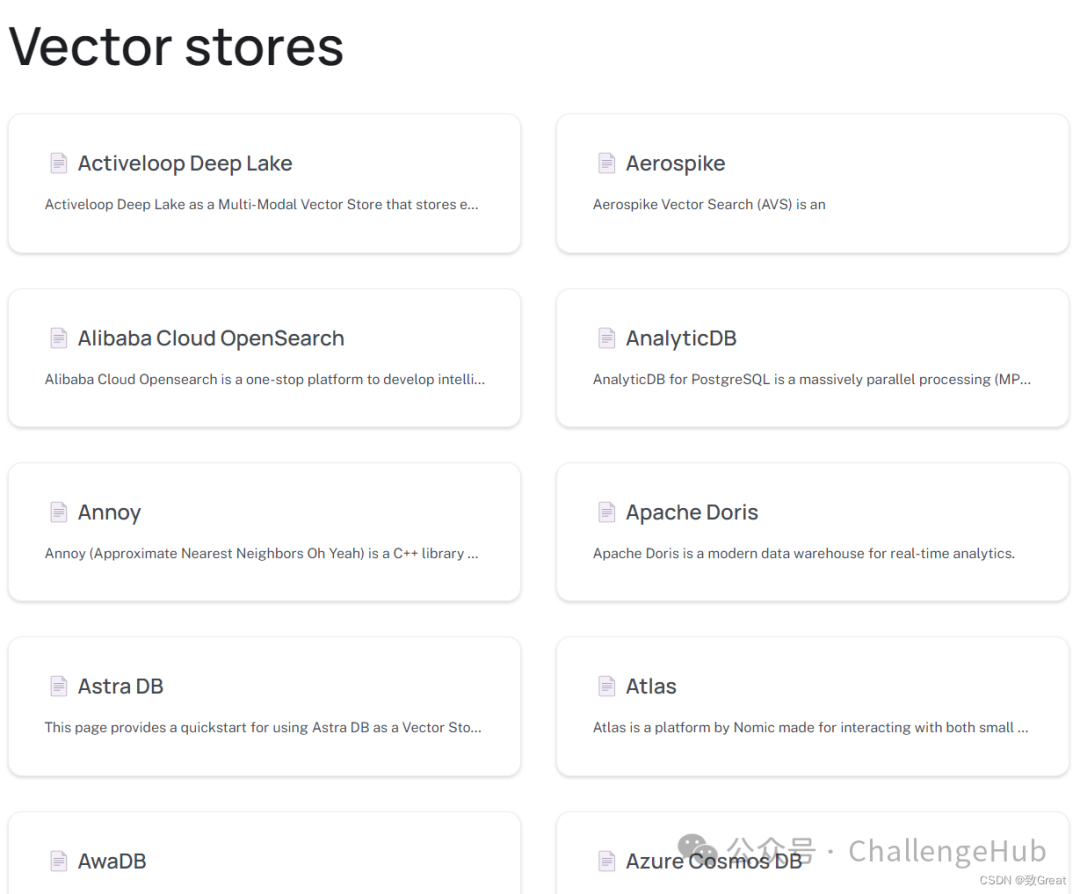Click the document icon next to Annoy
Viewport: 1080px width, 894px height.
(59, 512)
